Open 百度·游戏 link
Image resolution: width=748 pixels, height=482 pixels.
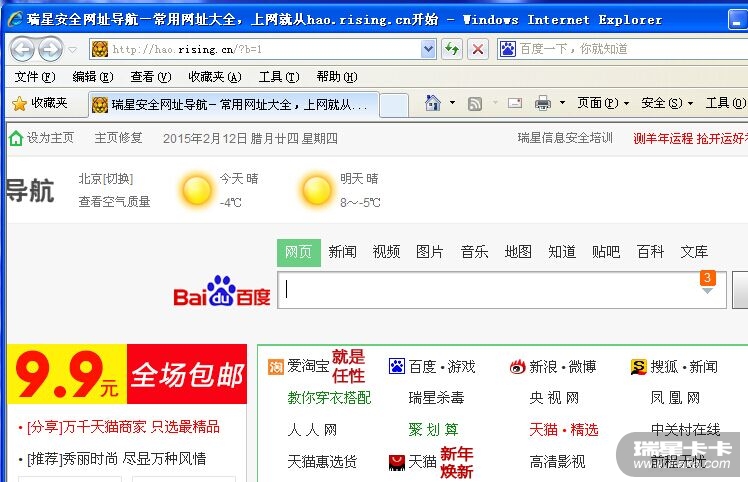click(432, 367)
